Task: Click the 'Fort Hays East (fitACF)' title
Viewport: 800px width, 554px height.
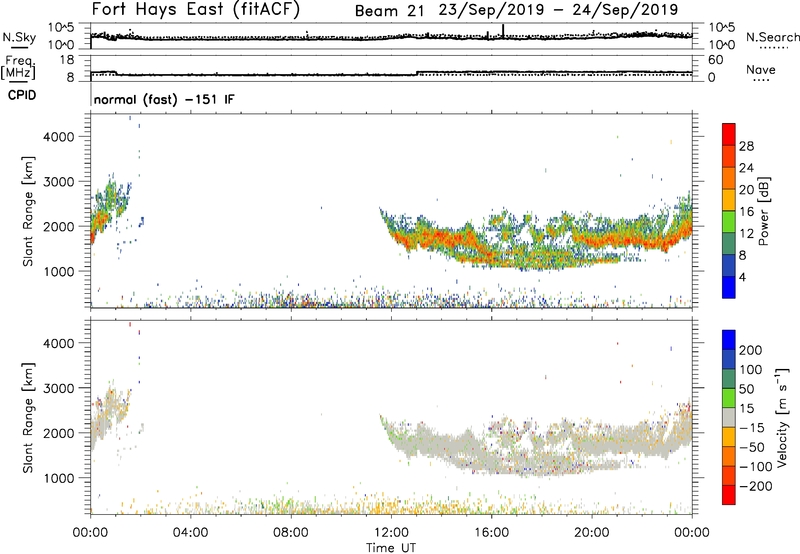Action: point(196,9)
